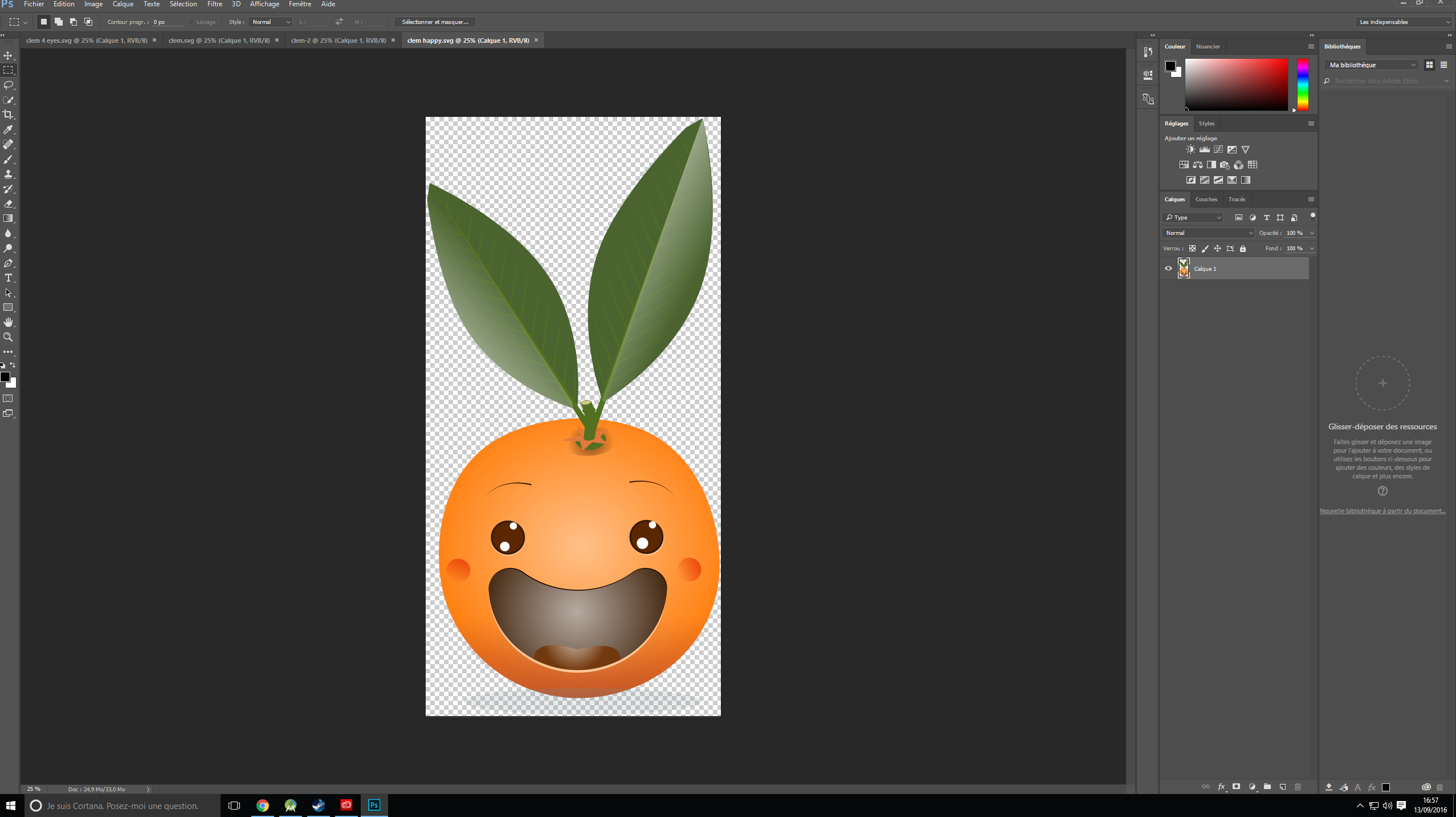
Task: Open the Style dropdown set to Normal
Action: click(271, 22)
